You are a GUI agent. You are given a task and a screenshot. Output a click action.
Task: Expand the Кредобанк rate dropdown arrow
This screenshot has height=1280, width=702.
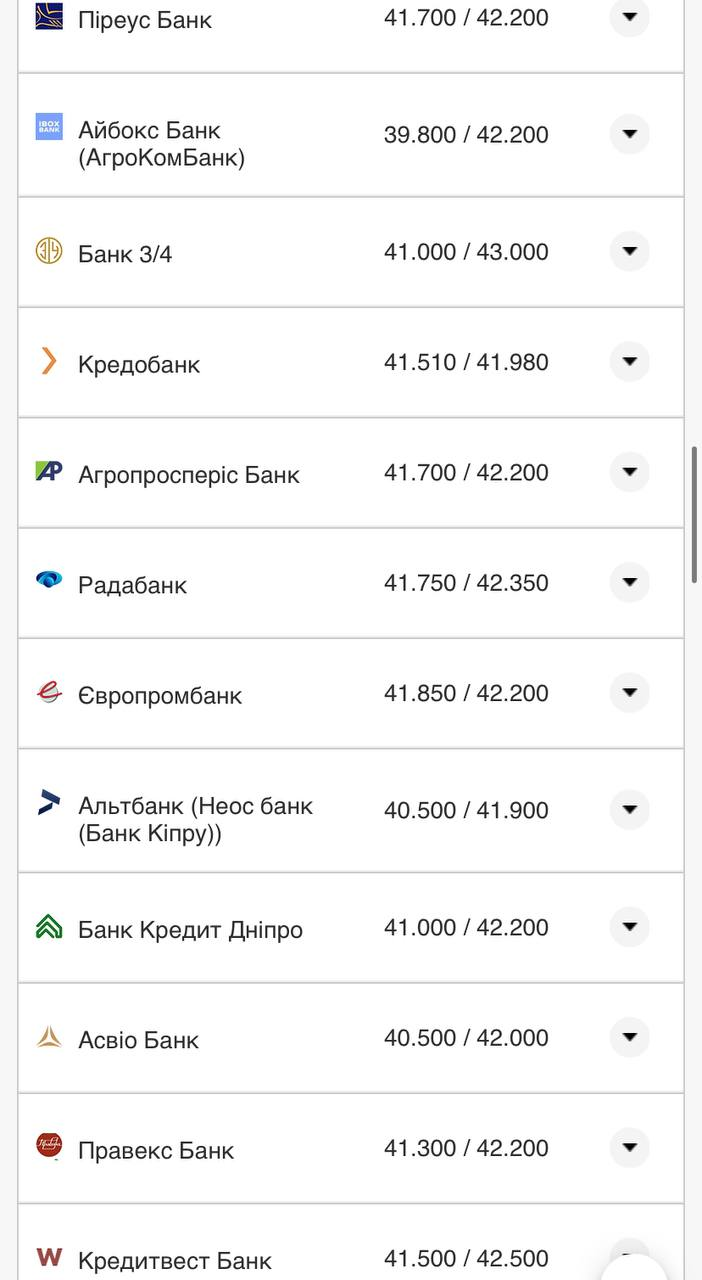[629, 362]
